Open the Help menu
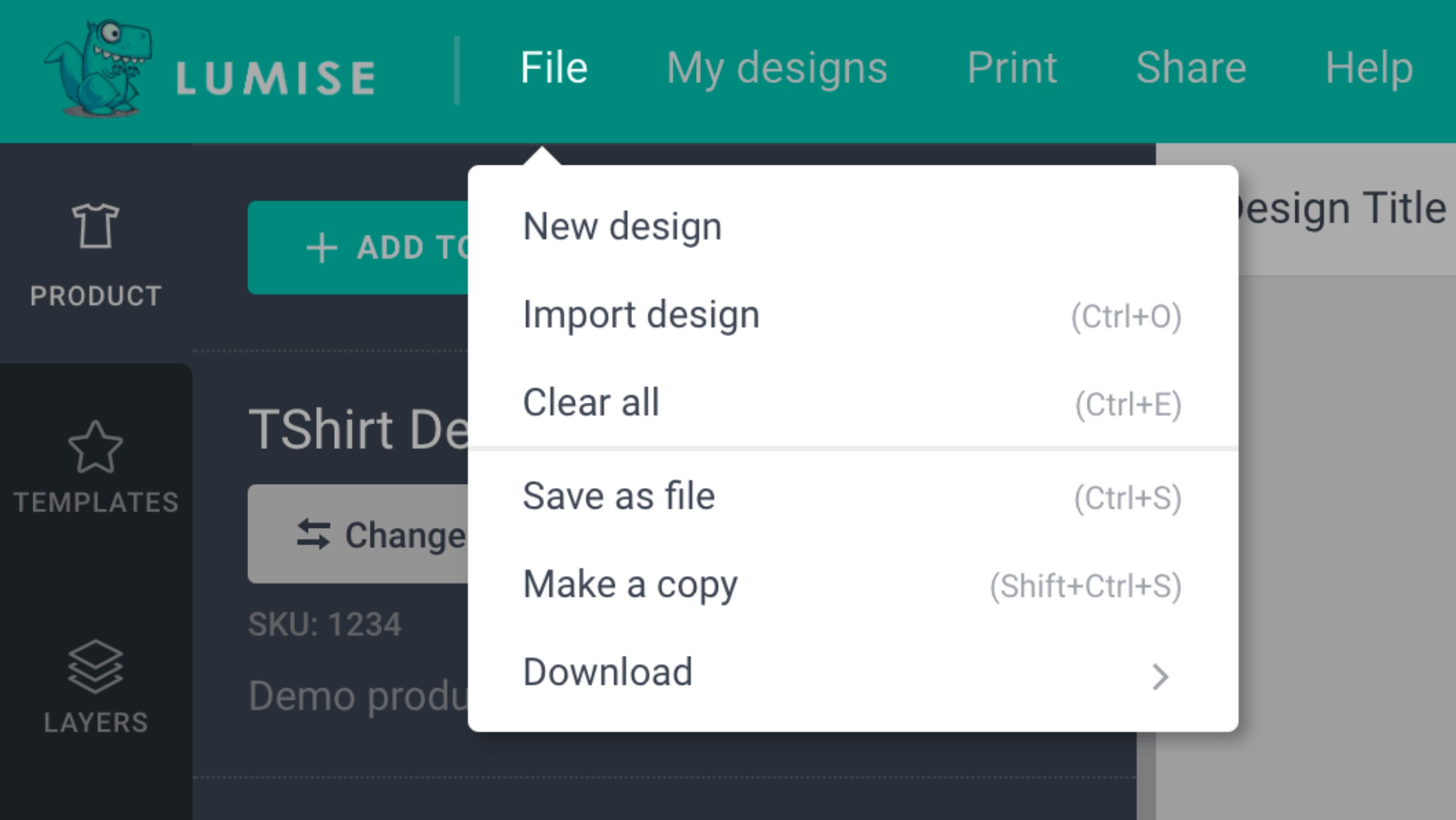Screen dimensions: 1456x820 pos(1368,68)
